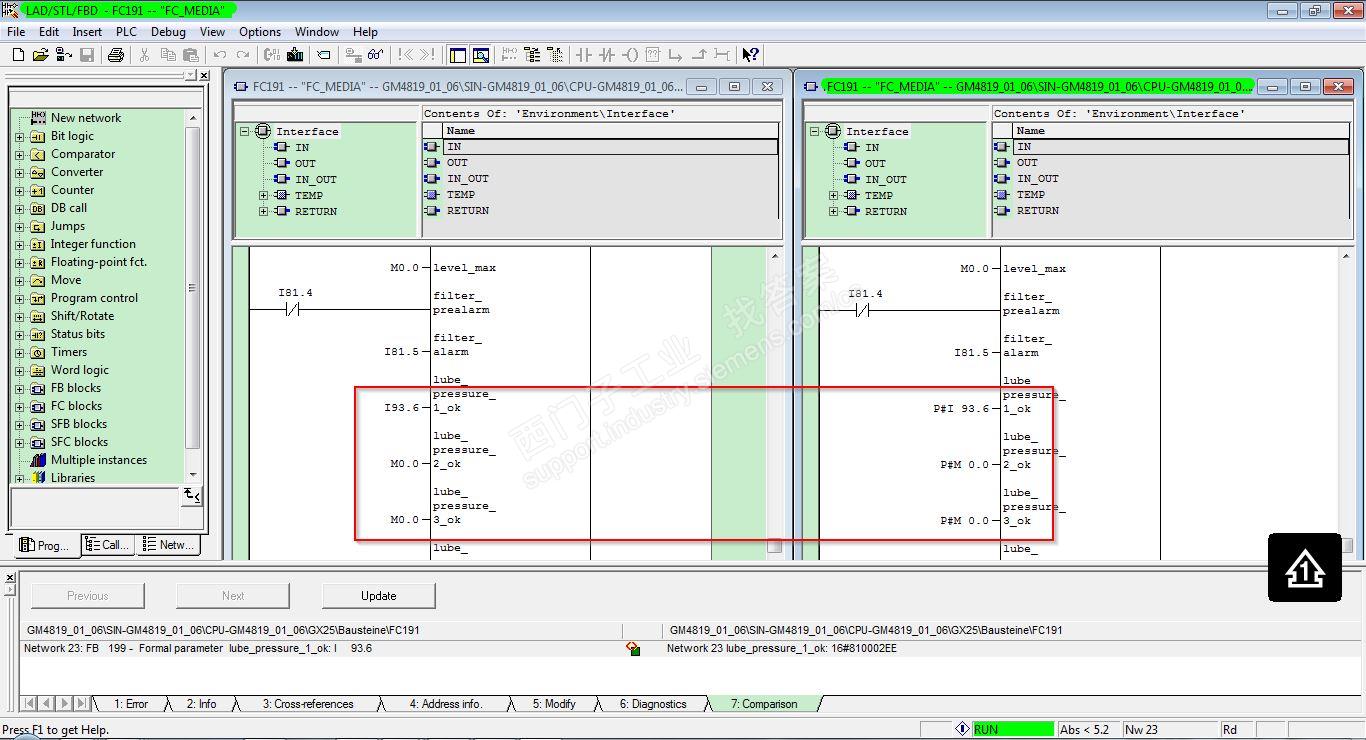Click the Update button
The width and height of the screenshot is (1366, 740).
click(x=379, y=596)
